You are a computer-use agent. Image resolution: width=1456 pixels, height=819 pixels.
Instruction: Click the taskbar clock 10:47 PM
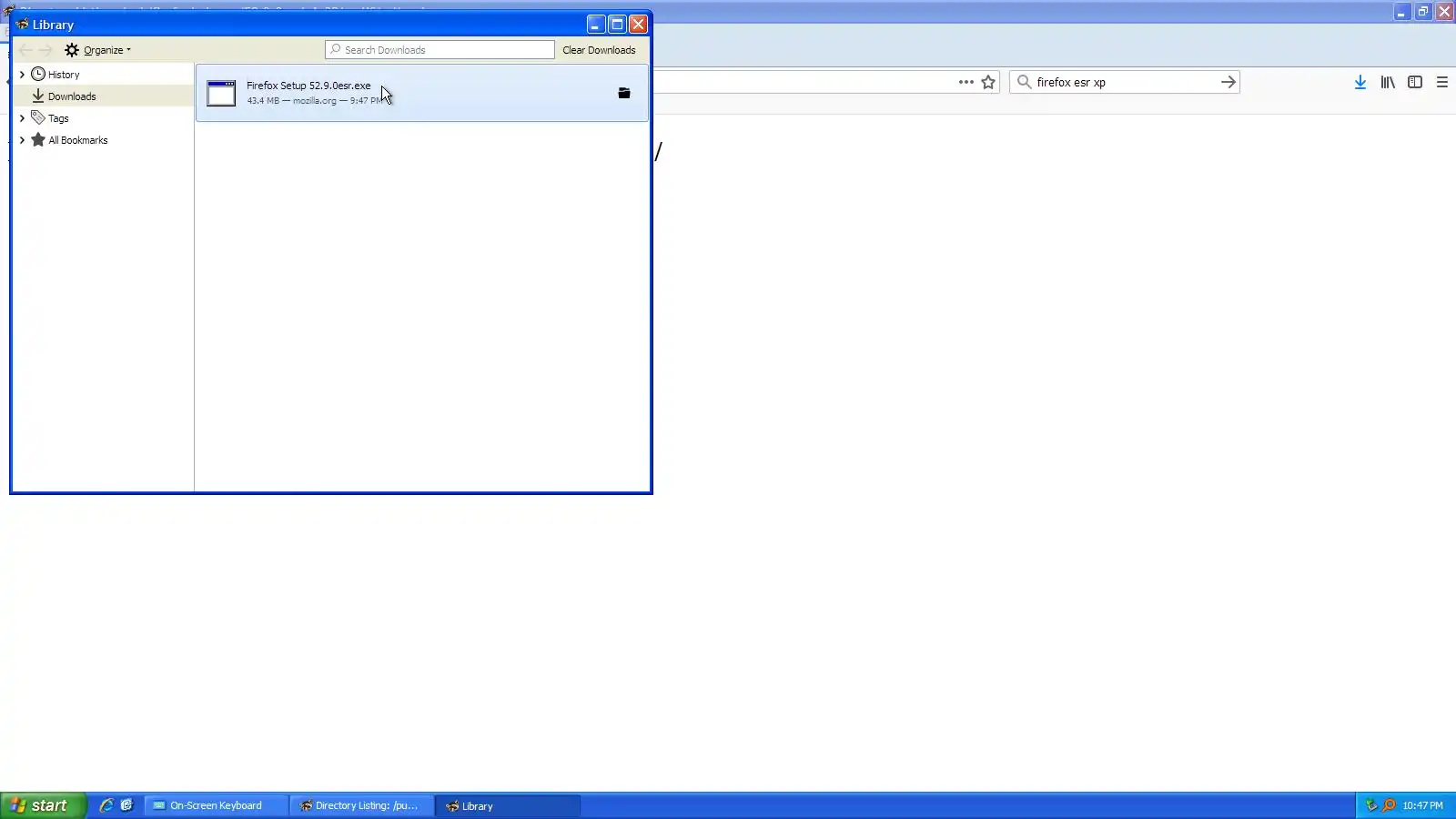tap(1422, 805)
